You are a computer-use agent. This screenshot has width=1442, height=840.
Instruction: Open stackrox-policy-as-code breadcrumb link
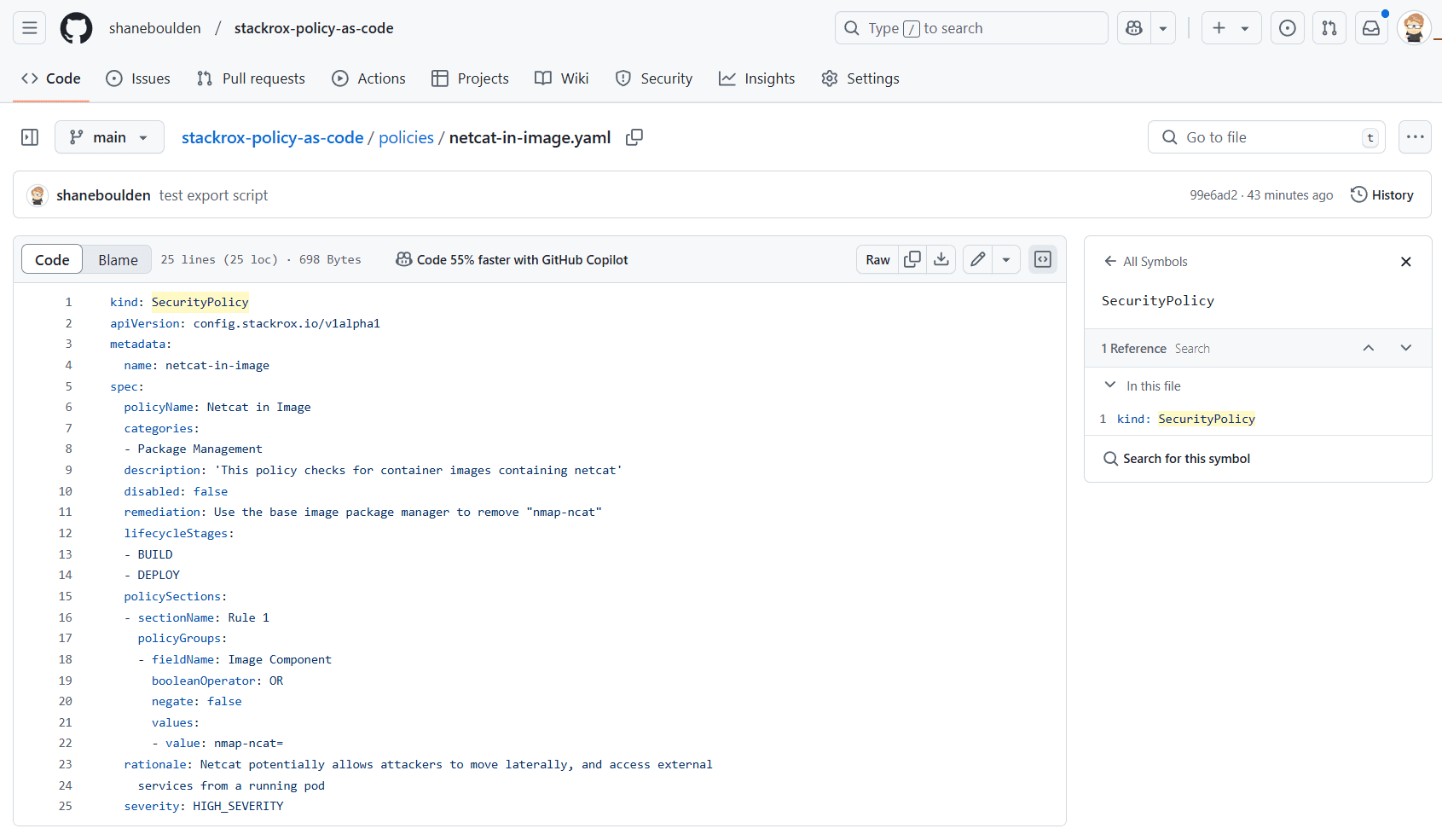[273, 137]
